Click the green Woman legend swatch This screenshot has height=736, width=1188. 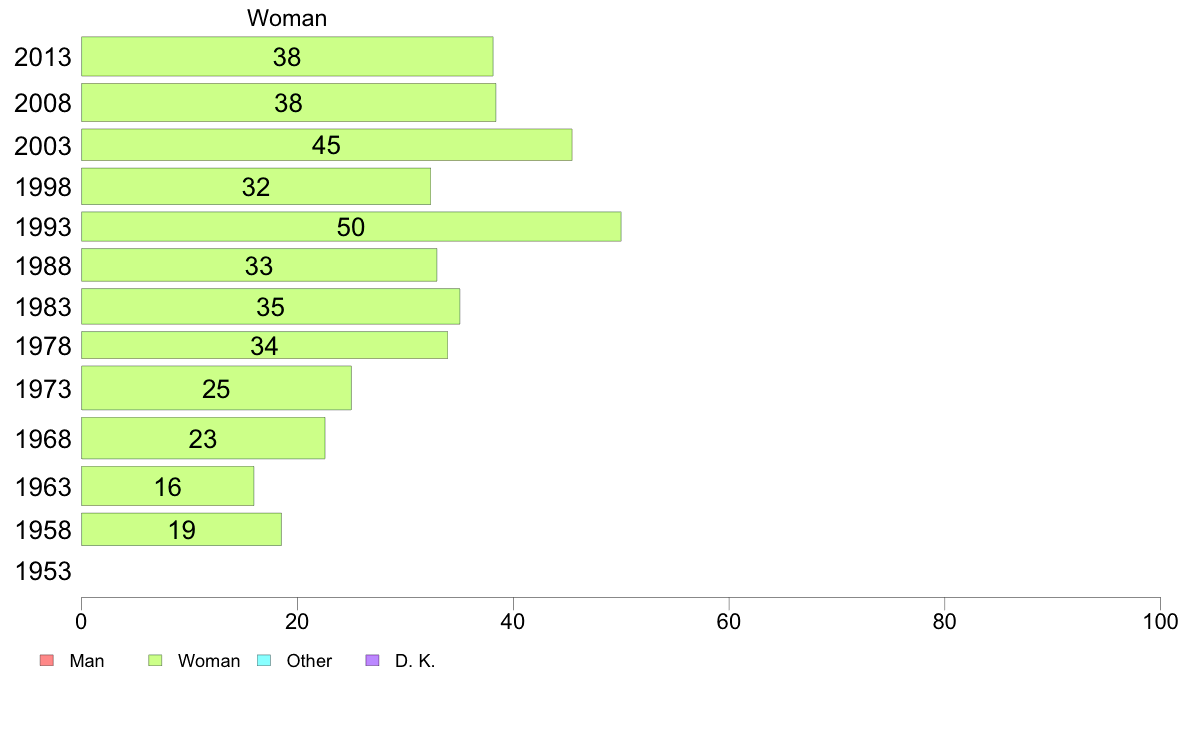[155, 660]
